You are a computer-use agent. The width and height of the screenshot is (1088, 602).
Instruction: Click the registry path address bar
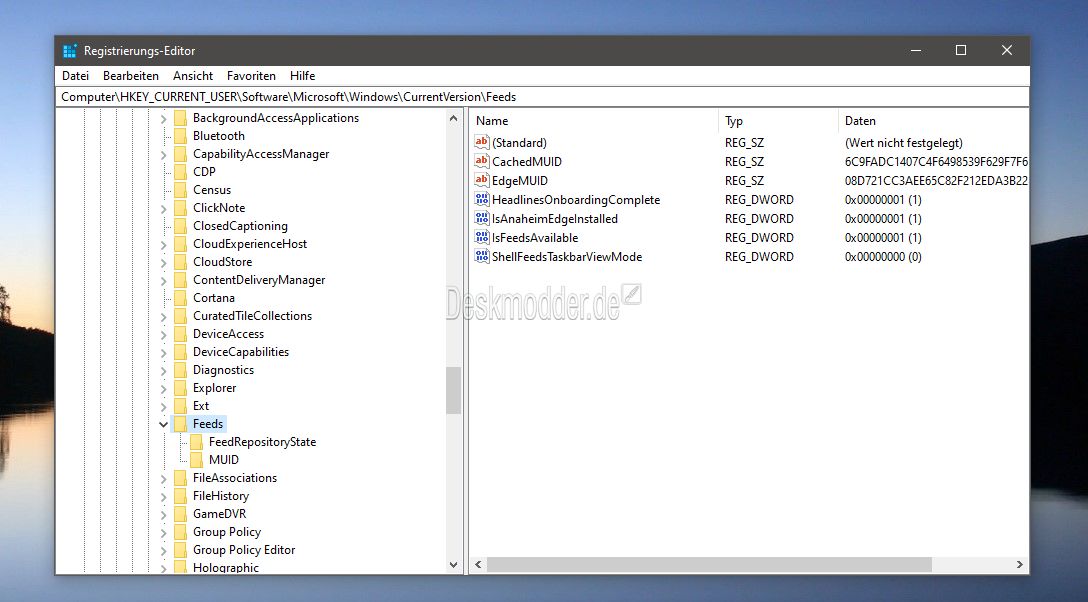point(542,96)
